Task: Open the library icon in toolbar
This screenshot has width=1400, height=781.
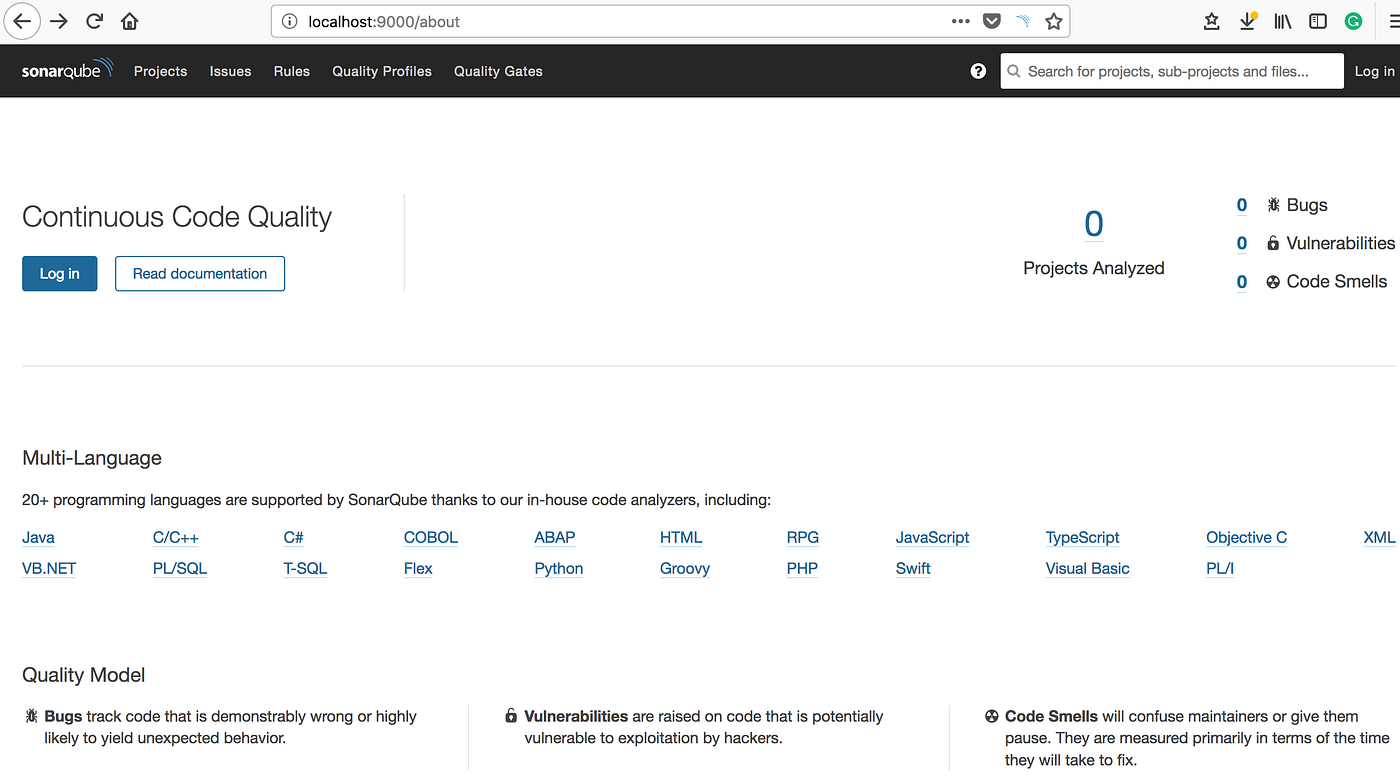Action: click(x=1283, y=21)
